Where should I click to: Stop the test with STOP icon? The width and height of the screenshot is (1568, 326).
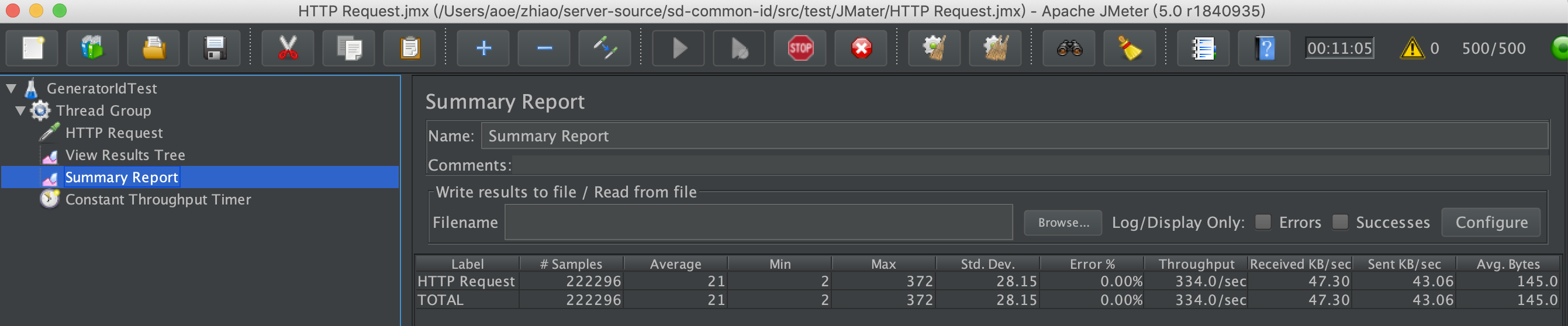[x=800, y=48]
